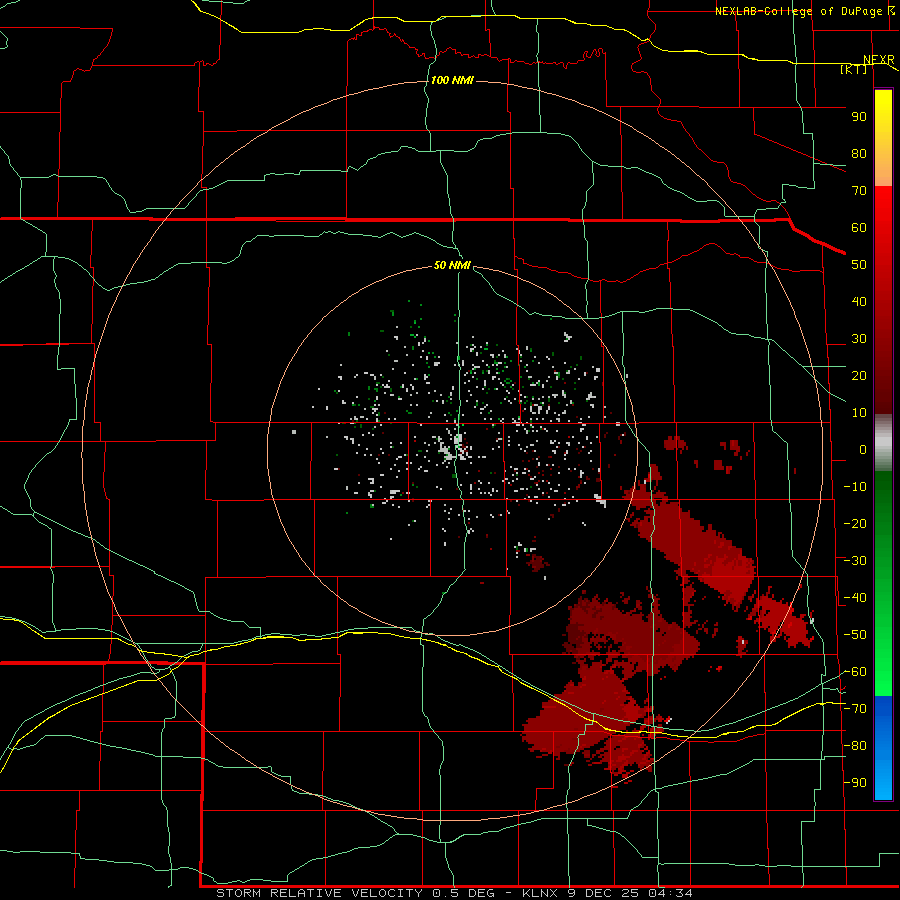Click the positive 50 scale label

pyautogui.click(x=859, y=265)
